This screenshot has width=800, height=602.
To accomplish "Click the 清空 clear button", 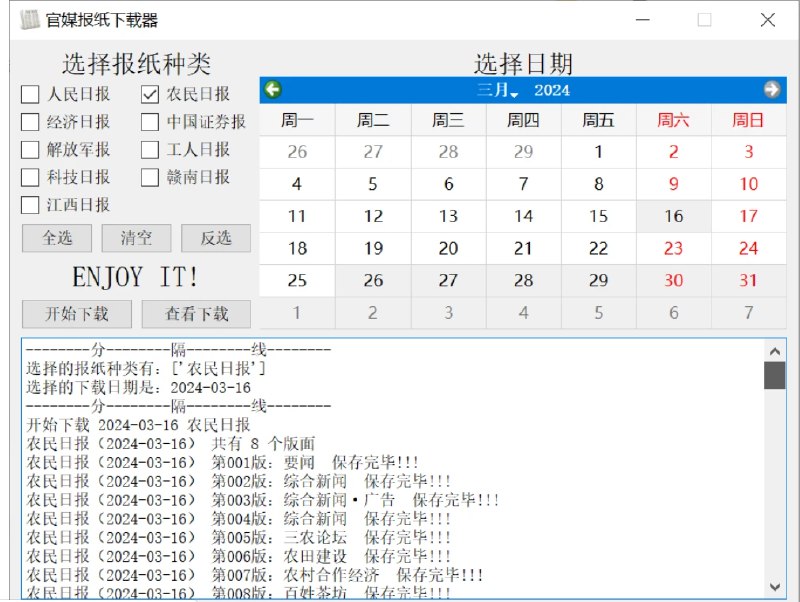I will pyautogui.click(x=136, y=238).
